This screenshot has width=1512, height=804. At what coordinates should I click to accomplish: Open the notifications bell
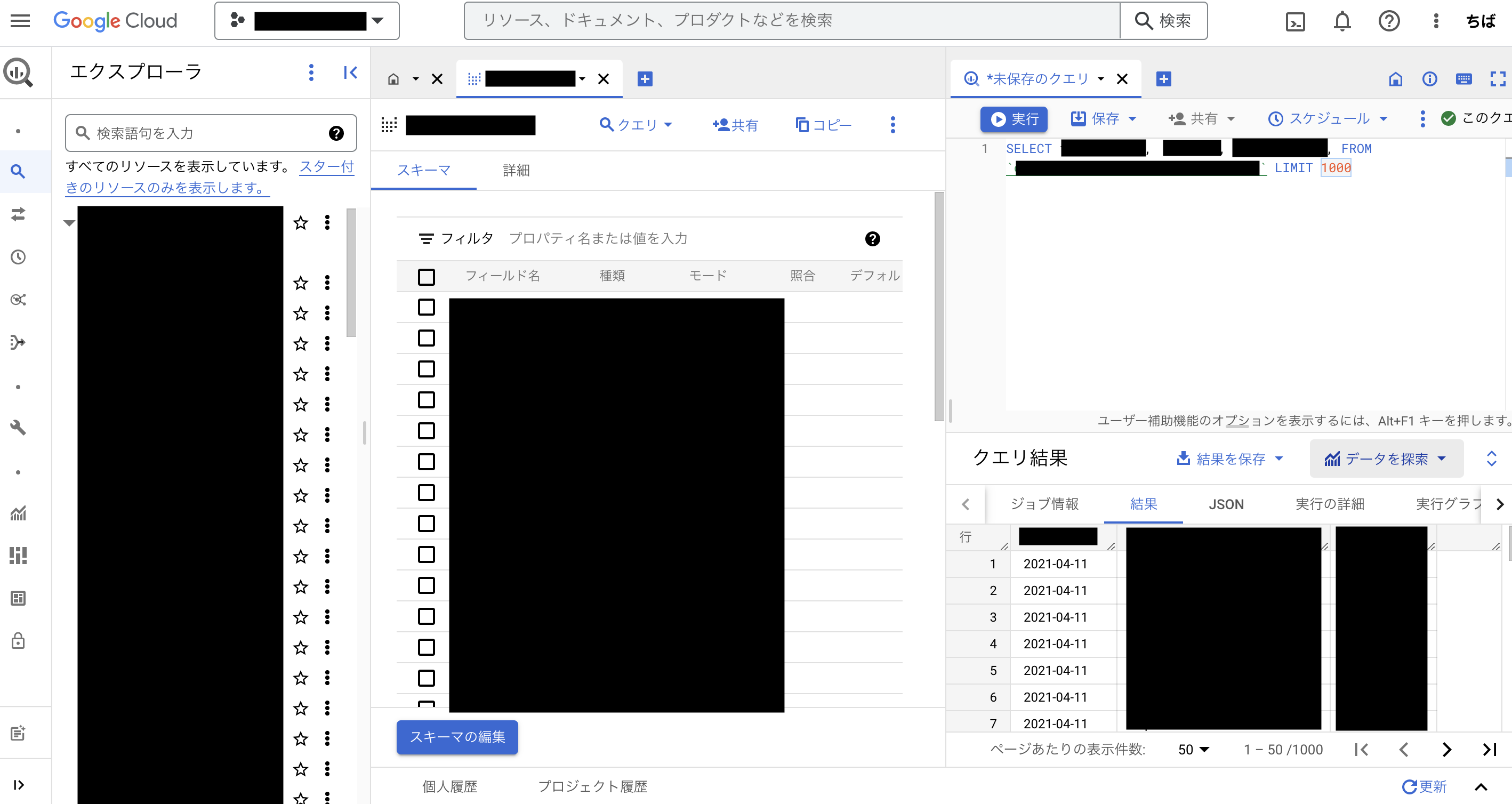click(1342, 21)
